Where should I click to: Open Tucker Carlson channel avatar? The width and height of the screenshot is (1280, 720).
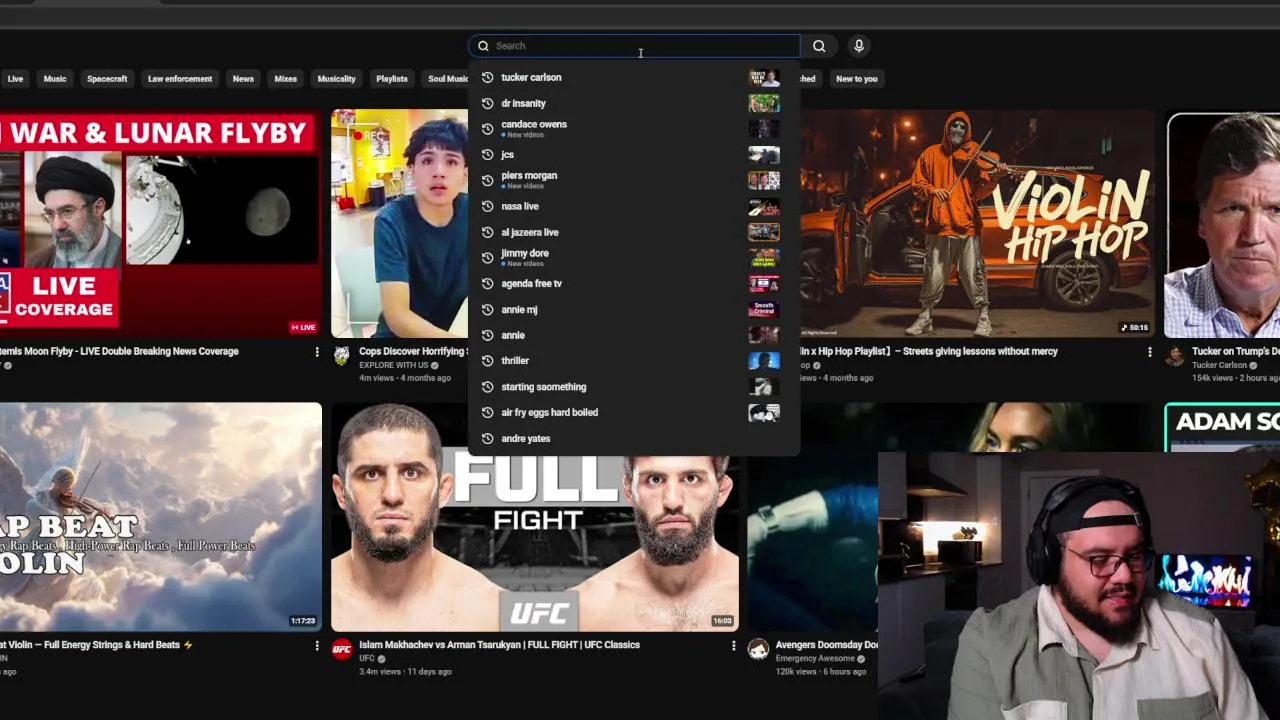(1174, 355)
